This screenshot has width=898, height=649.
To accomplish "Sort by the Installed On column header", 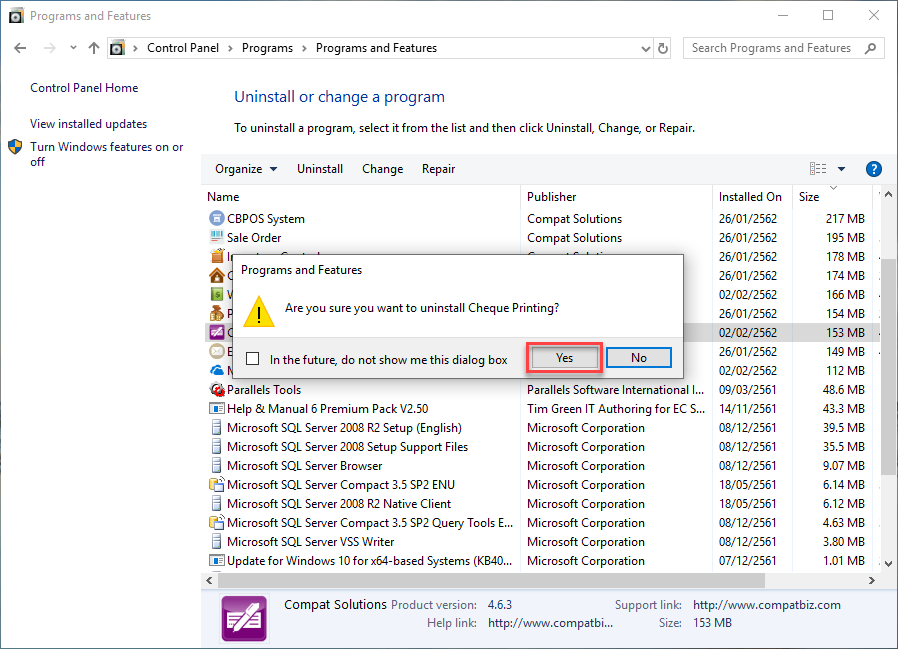I will 752,196.
